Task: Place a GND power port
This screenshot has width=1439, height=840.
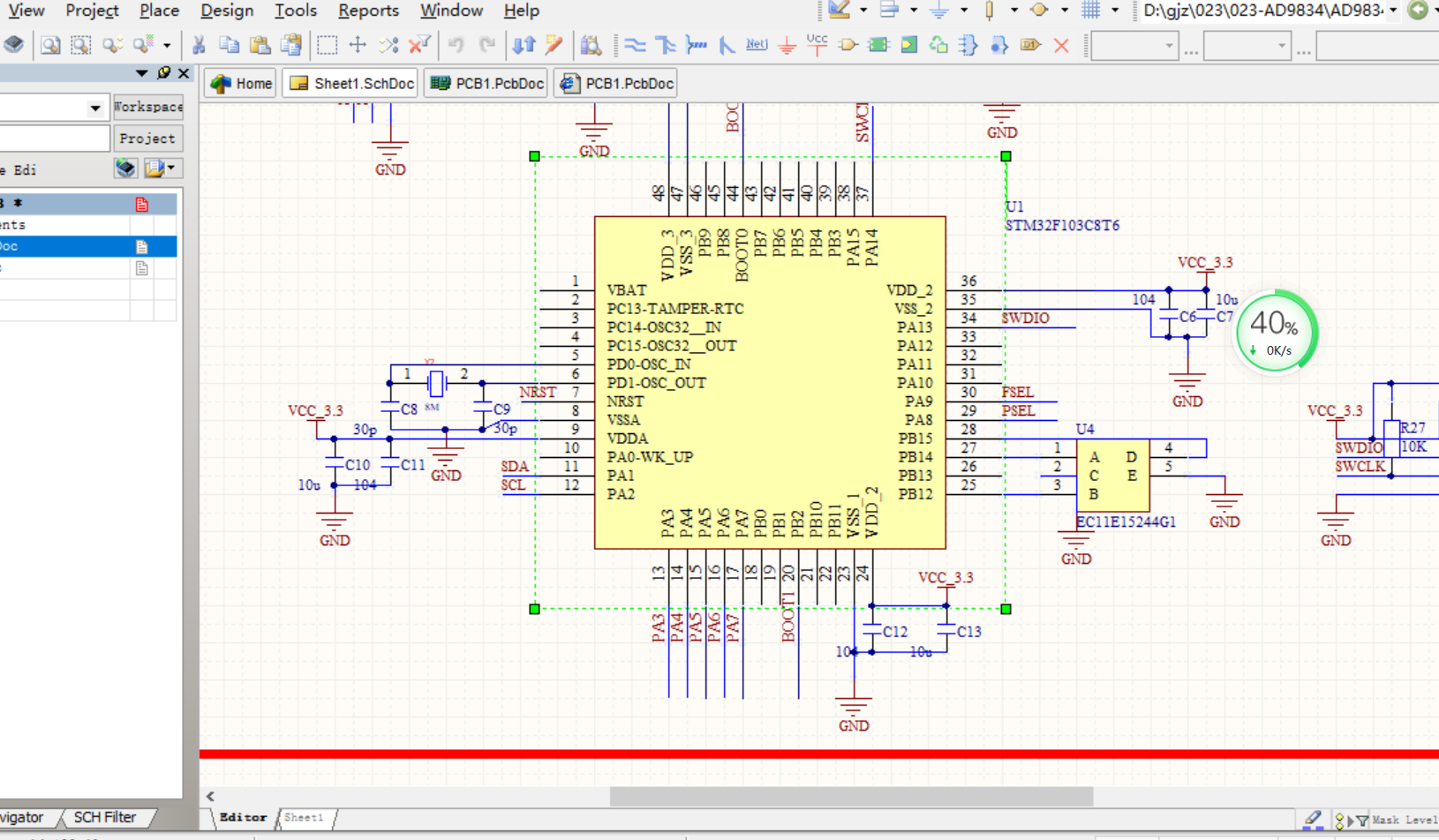Action: pos(787,45)
